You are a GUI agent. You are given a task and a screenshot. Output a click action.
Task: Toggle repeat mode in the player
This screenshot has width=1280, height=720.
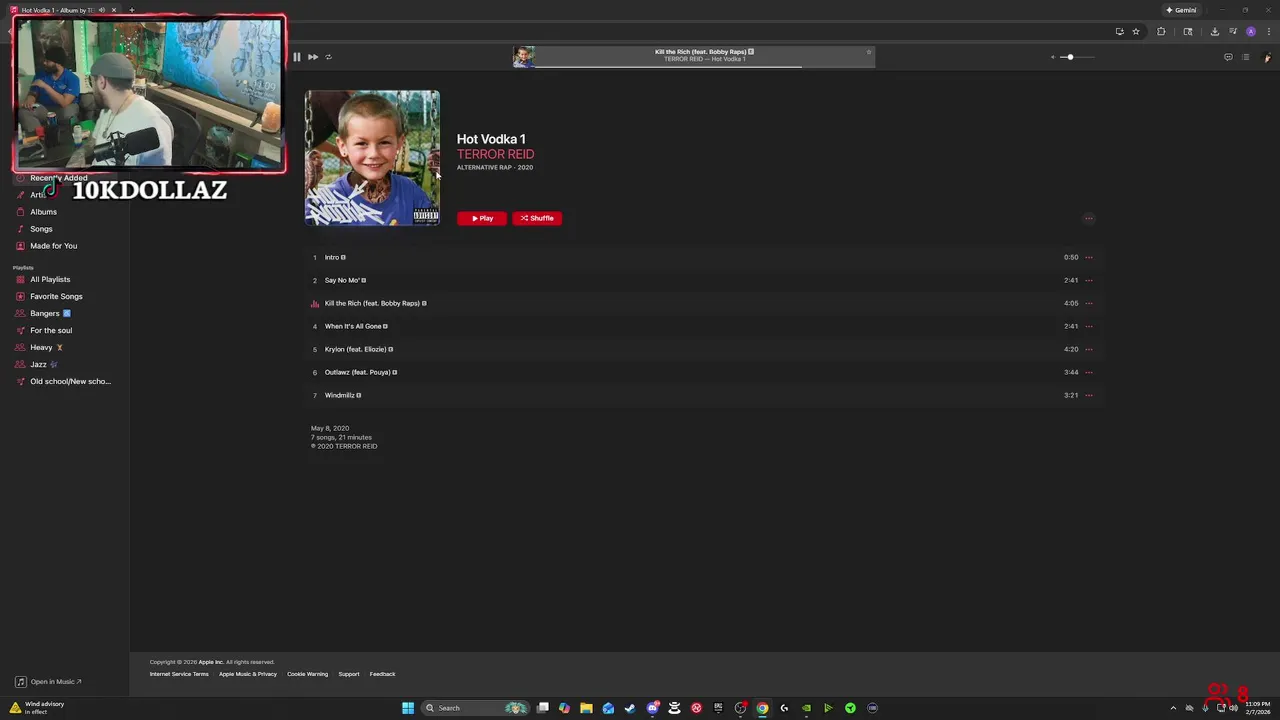click(x=328, y=57)
